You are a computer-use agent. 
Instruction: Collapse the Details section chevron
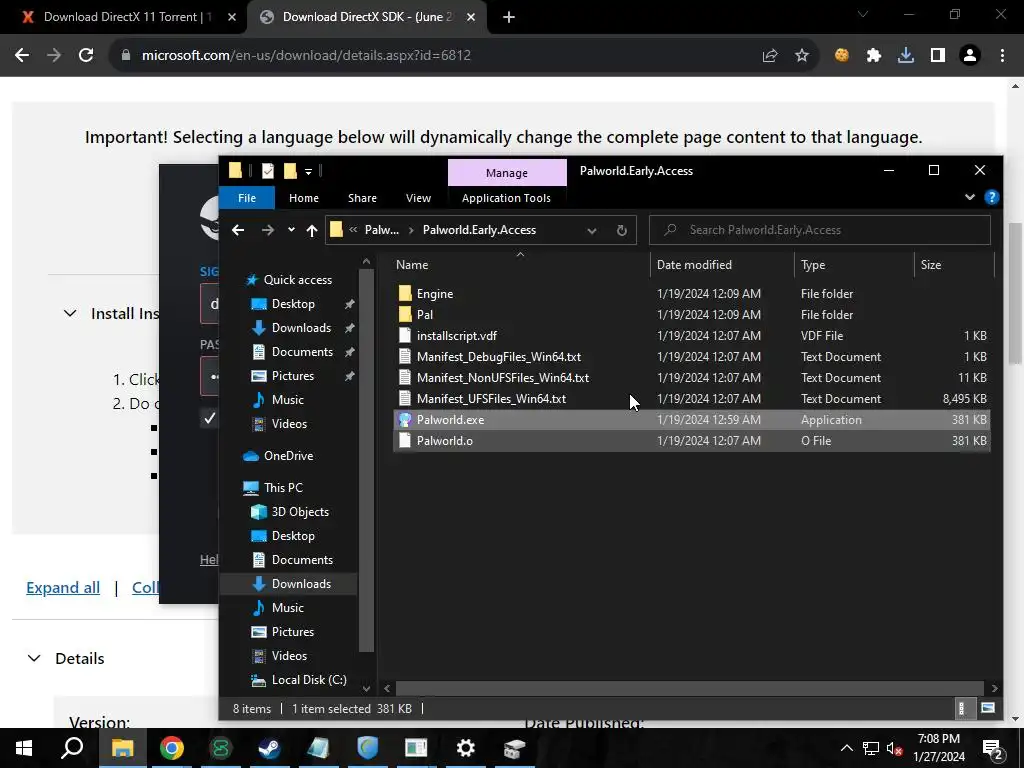tap(34, 658)
